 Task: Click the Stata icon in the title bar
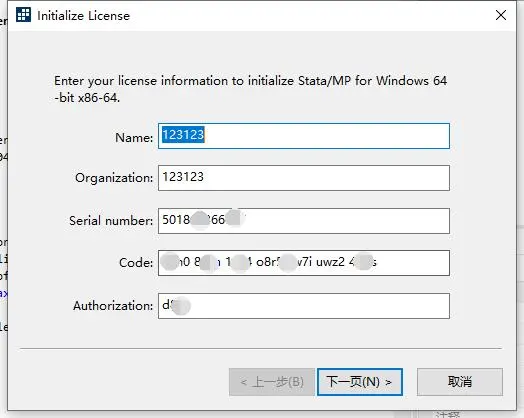click(23, 15)
